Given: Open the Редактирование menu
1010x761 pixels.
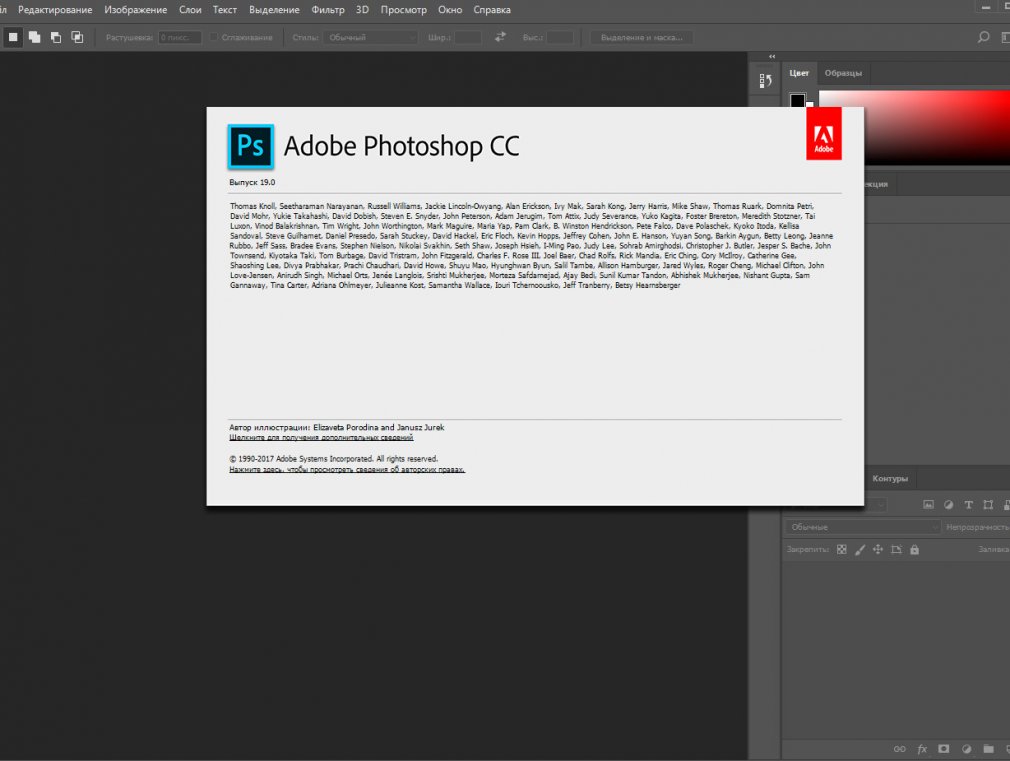Looking at the screenshot, I should click(x=55, y=10).
